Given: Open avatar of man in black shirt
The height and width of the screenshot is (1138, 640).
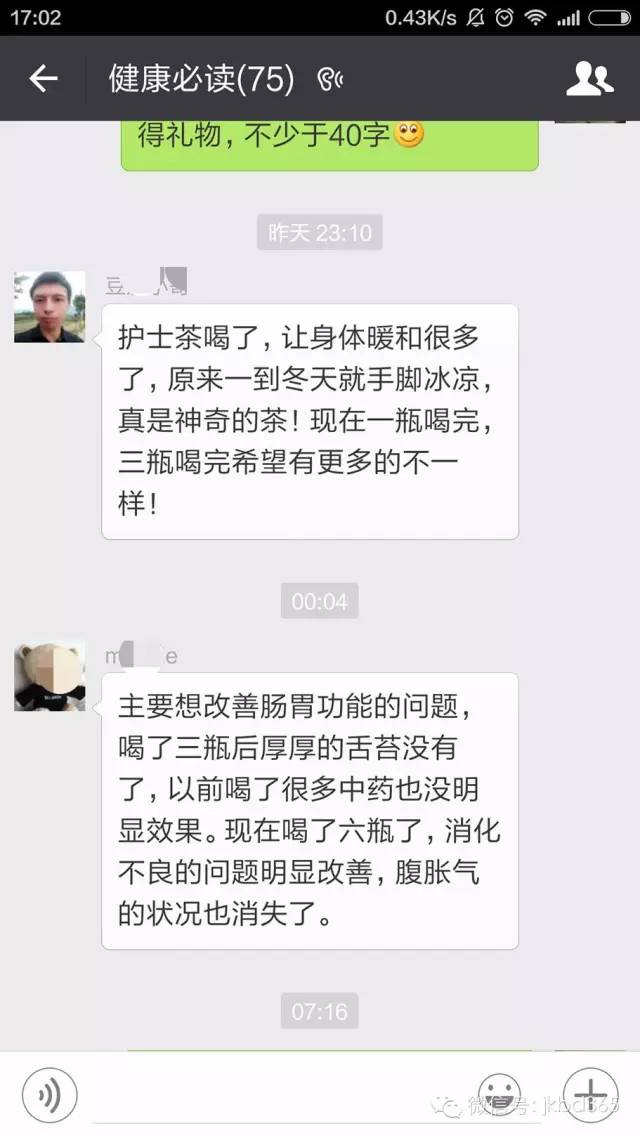Looking at the screenshot, I should tap(49, 307).
